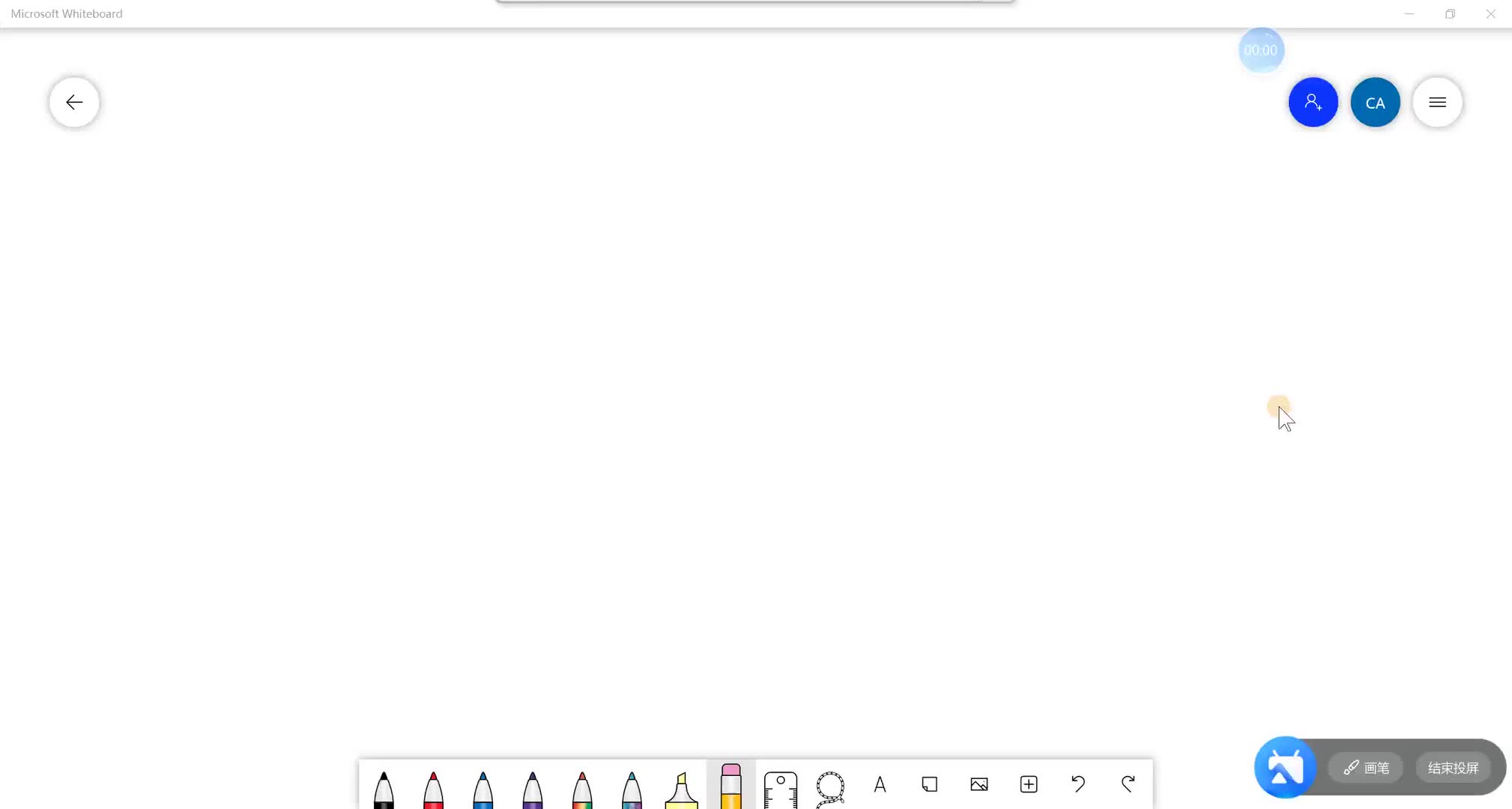Viewport: 1512px width, 809px height.
Task: Open the hamburger menu
Action: pos(1437,101)
